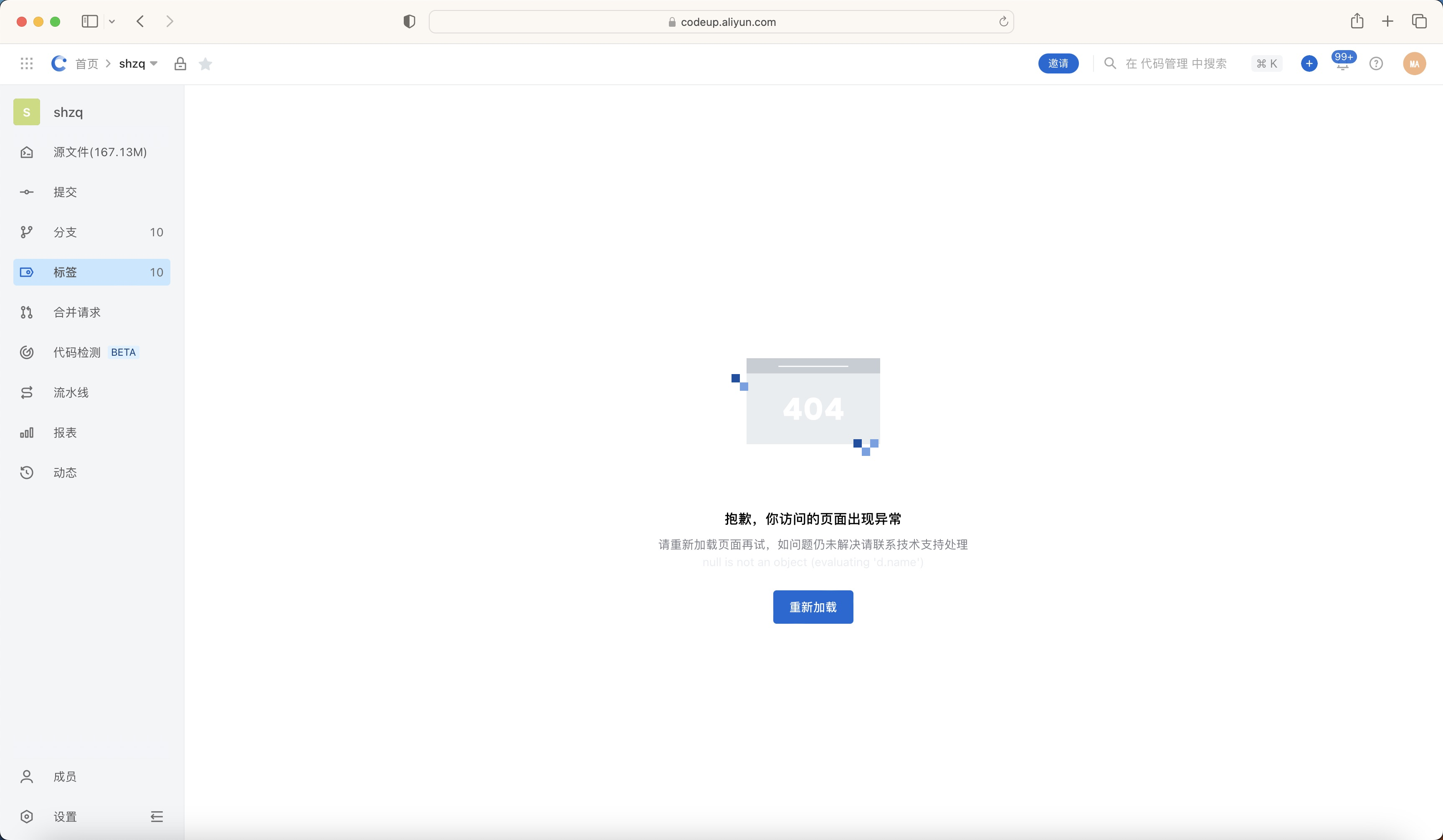
Task: Reload page with Safari refresh icon
Action: tap(1003, 22)
